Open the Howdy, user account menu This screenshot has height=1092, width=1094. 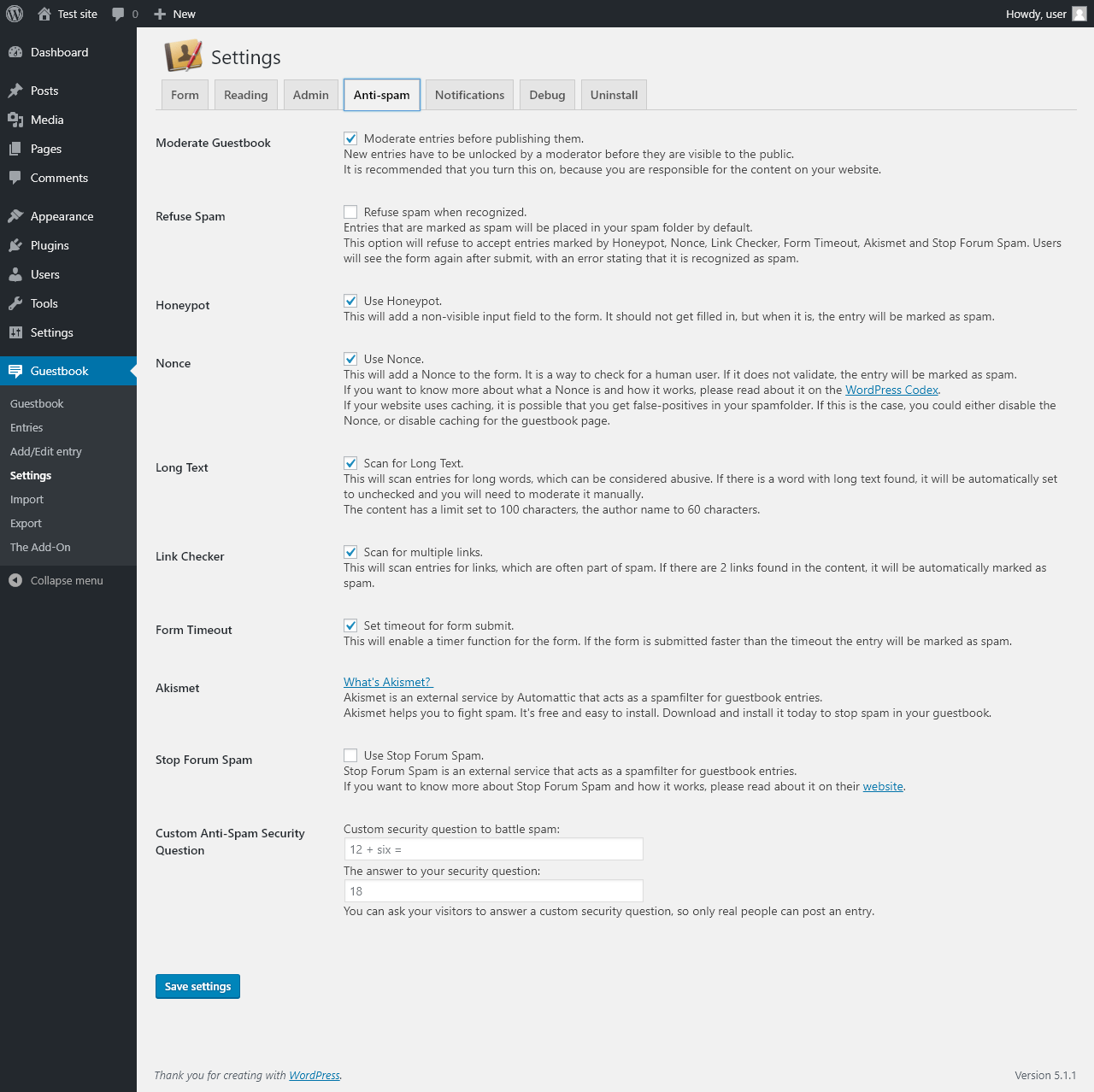(x=1045, y=14)
